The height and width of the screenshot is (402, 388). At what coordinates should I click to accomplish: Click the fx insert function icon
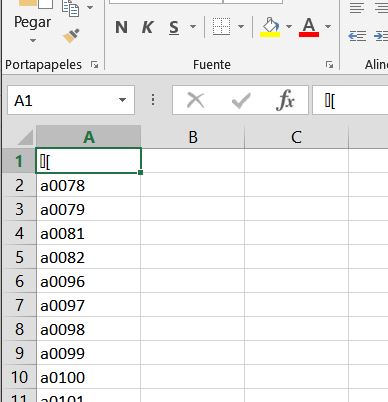[x=285, y=100]
